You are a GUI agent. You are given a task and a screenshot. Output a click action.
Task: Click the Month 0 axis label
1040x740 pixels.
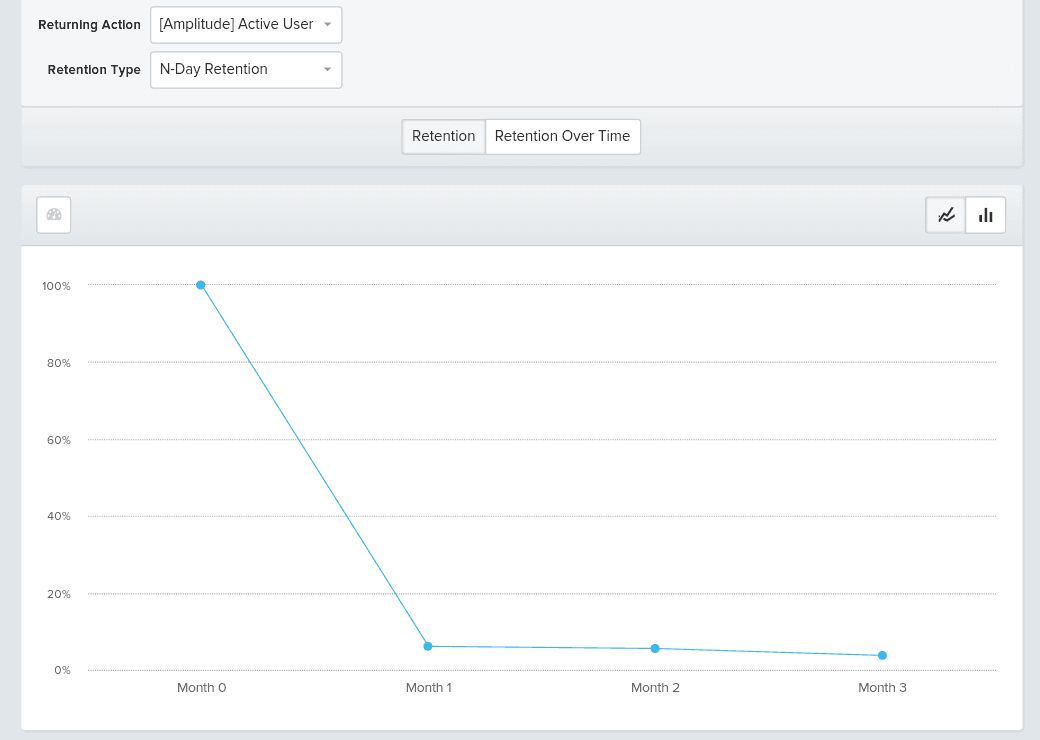tap(201, 687)
